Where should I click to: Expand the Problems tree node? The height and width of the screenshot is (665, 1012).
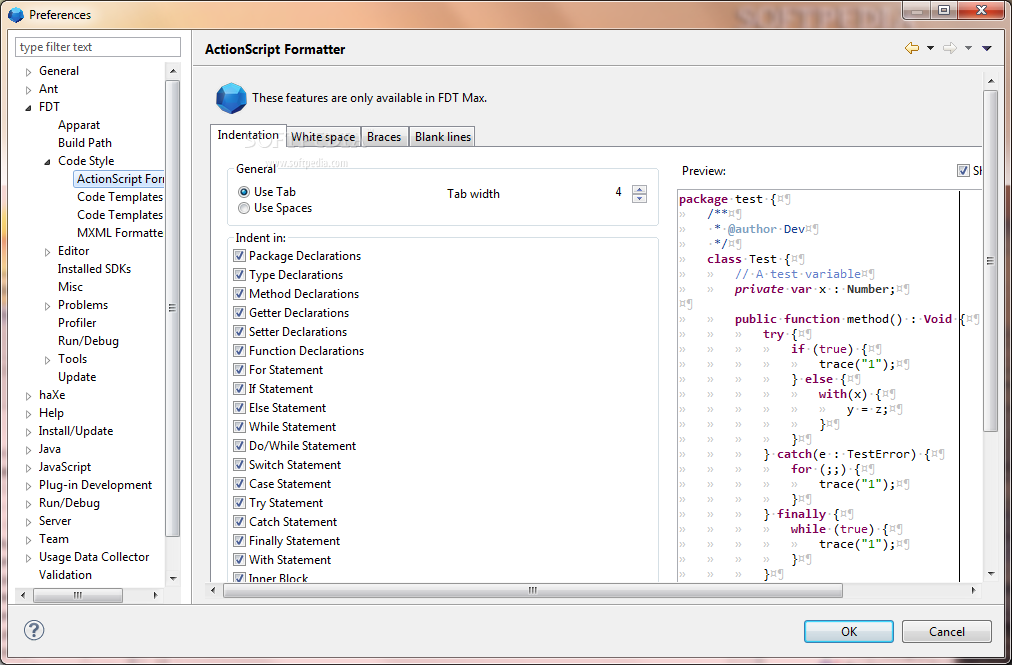[x=47, y=305]
